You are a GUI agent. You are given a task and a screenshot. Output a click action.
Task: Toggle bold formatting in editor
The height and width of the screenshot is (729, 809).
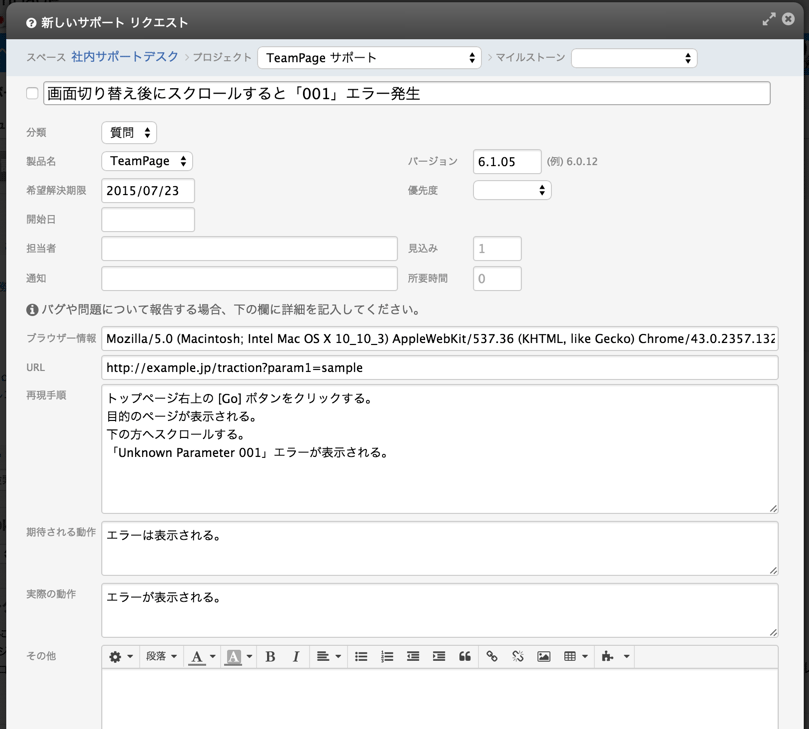[x=270, y=656]
